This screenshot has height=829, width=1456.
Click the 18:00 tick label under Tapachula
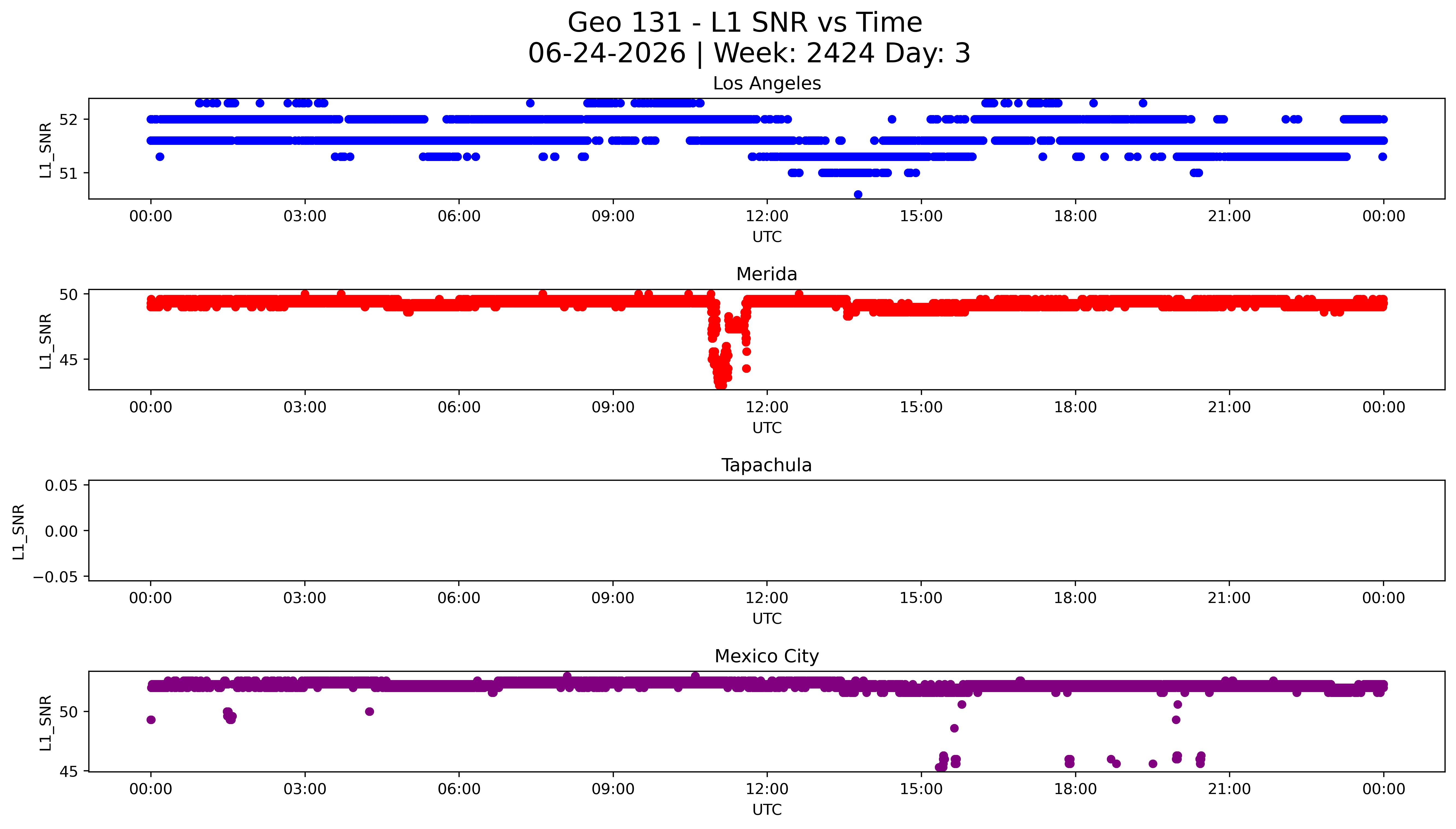[1075, 598]
